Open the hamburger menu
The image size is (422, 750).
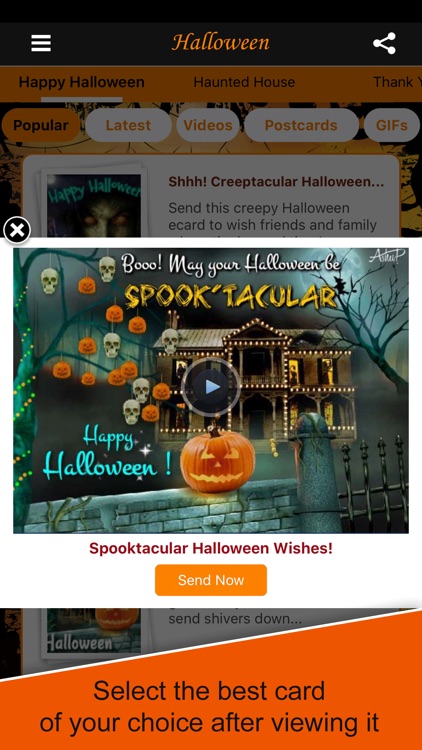pos(41,44)
